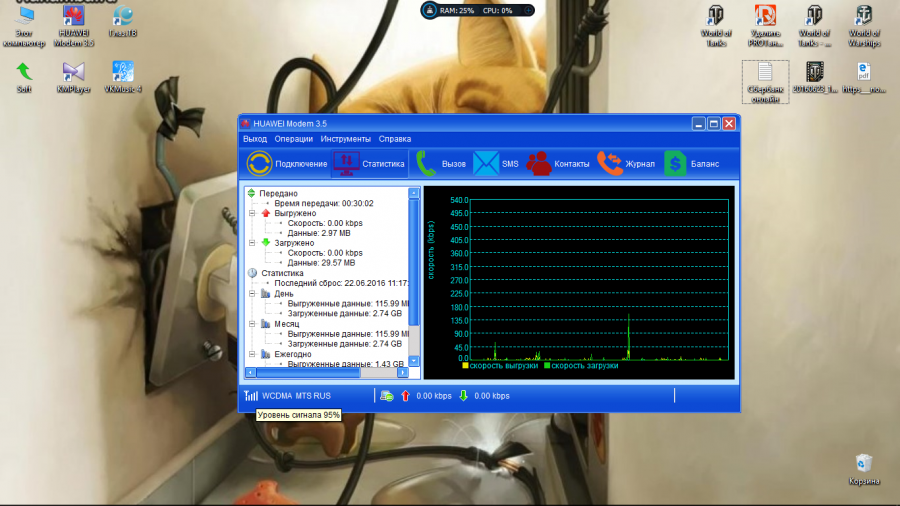
Task: Collapse the День tree node
Action: coord(252,293)
